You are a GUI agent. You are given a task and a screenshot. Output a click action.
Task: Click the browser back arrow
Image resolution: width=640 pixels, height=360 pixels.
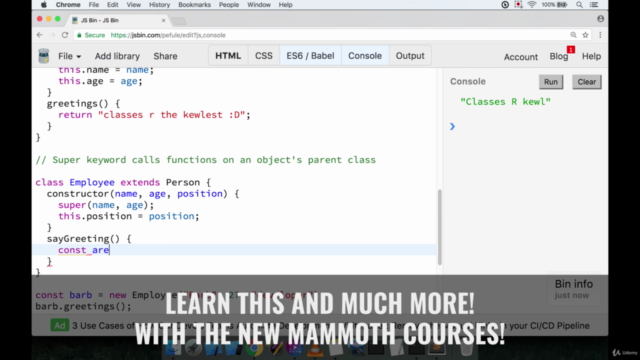(40, 35)
